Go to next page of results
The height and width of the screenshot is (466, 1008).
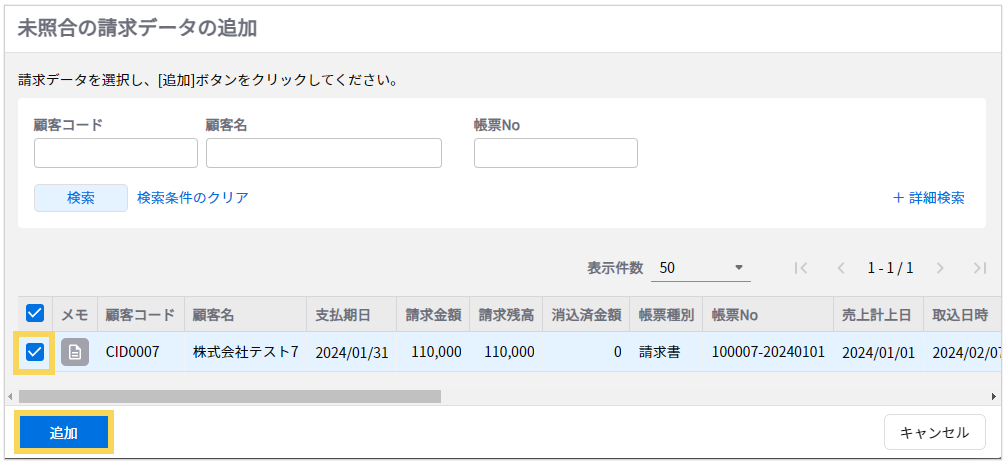(939, 268)
